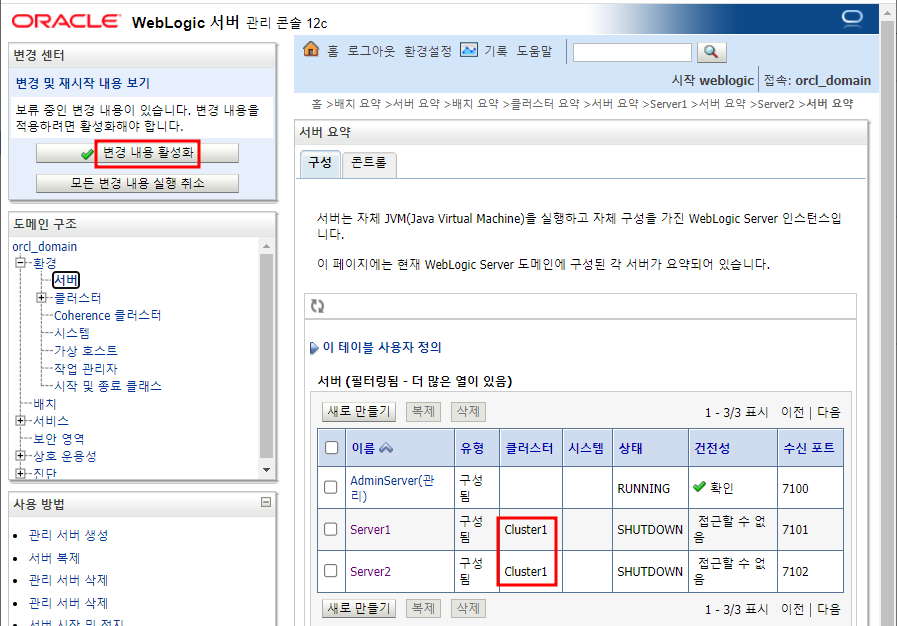Screen dimensions: 897x626
Task: Click the 복제 button above the table
Action: coord(423,411)
